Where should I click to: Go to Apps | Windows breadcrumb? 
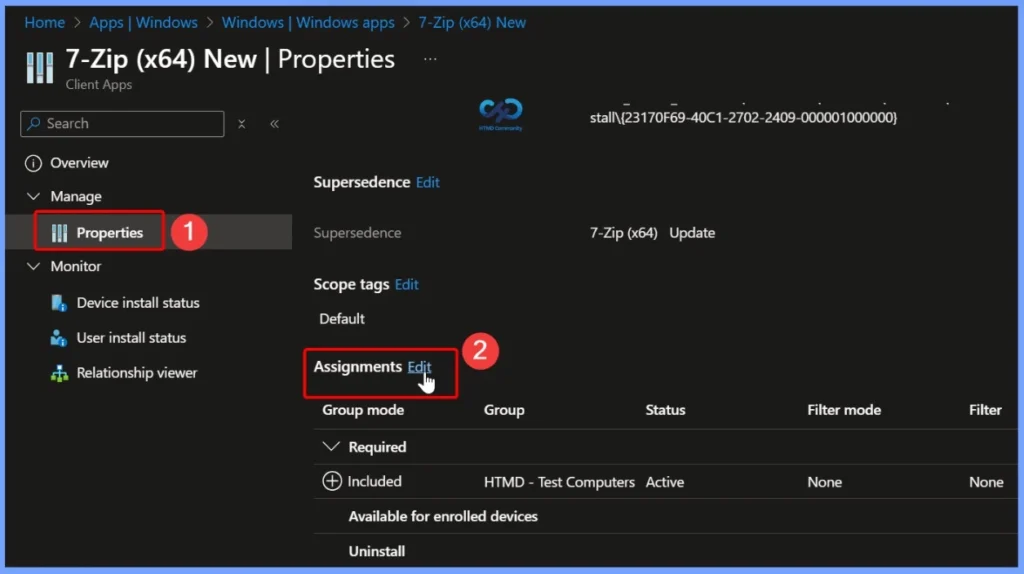click(x=143, y=23)
